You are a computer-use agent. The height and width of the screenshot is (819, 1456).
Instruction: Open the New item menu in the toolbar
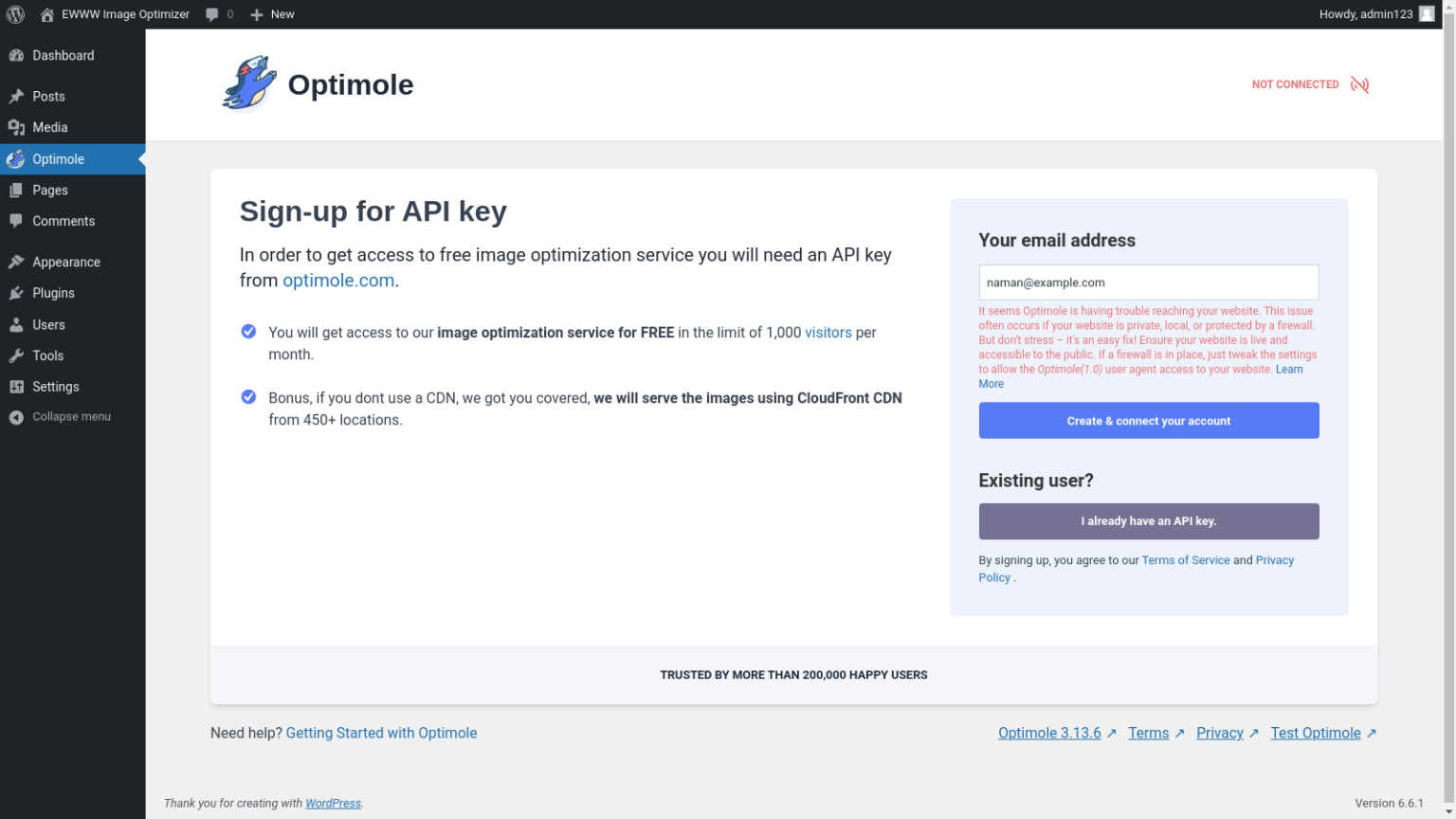pos(272,13)
